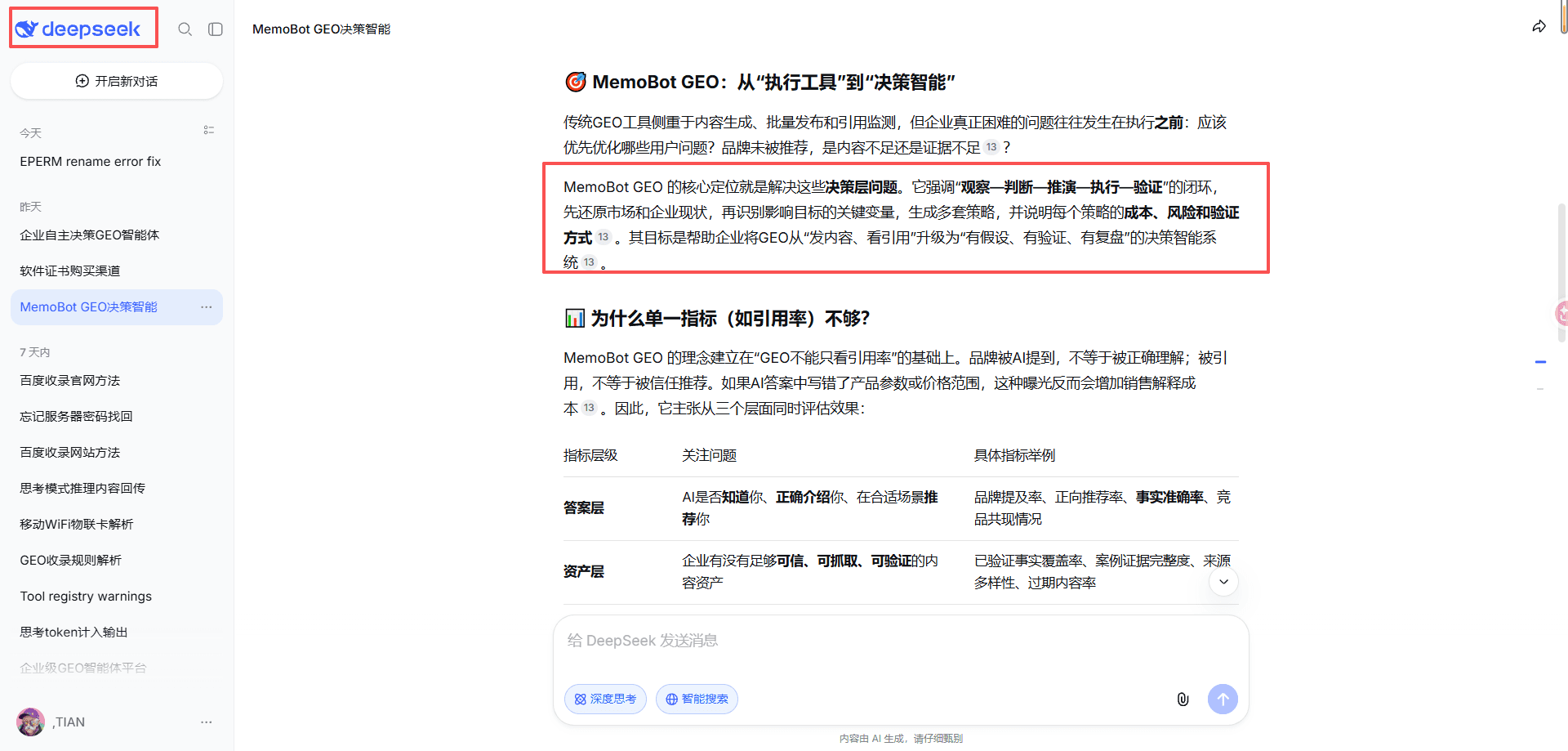Open the 思考模式推理内容回传 chat

pos(117,489)
